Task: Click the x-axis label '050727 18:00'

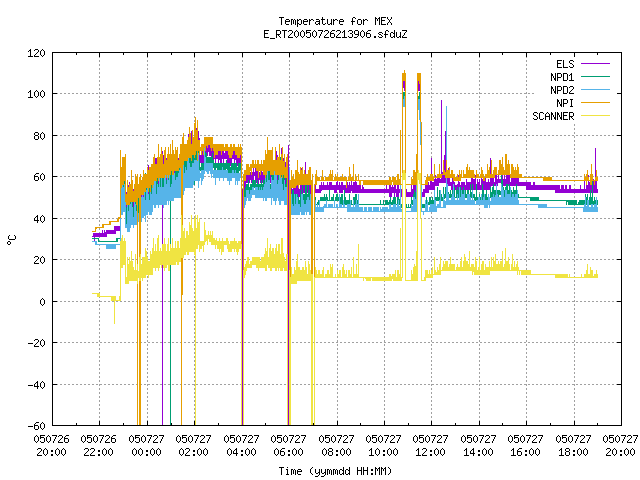Action: point(573,446)
